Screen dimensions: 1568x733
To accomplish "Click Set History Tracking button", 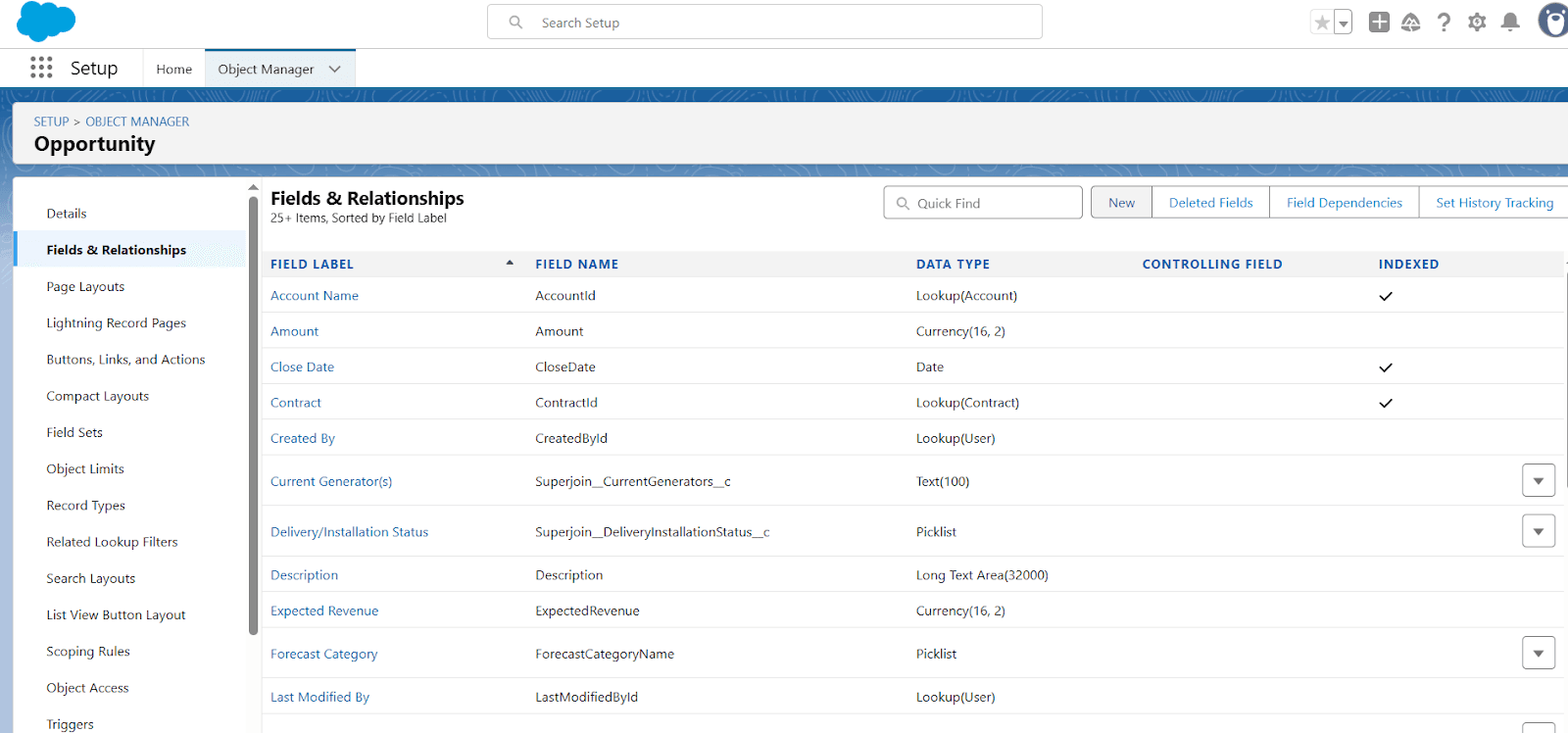I will 1494,203.
